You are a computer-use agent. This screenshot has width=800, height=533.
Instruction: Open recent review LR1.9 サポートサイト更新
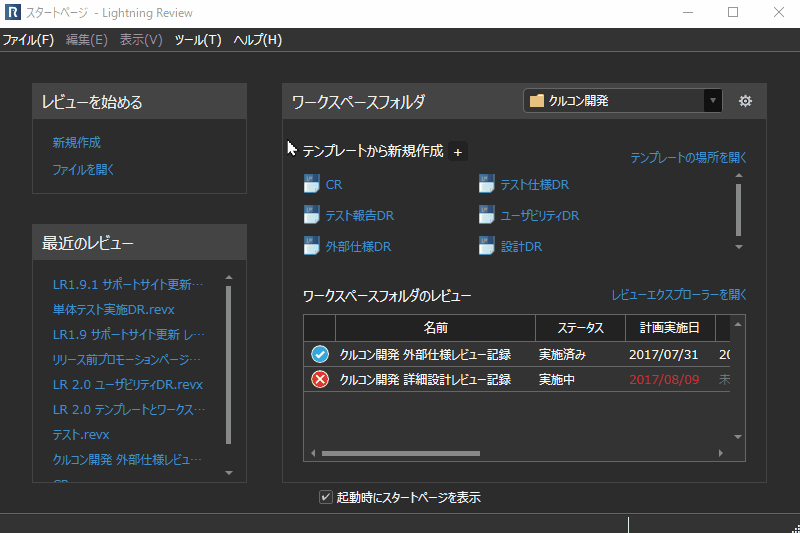coord(128,334)
